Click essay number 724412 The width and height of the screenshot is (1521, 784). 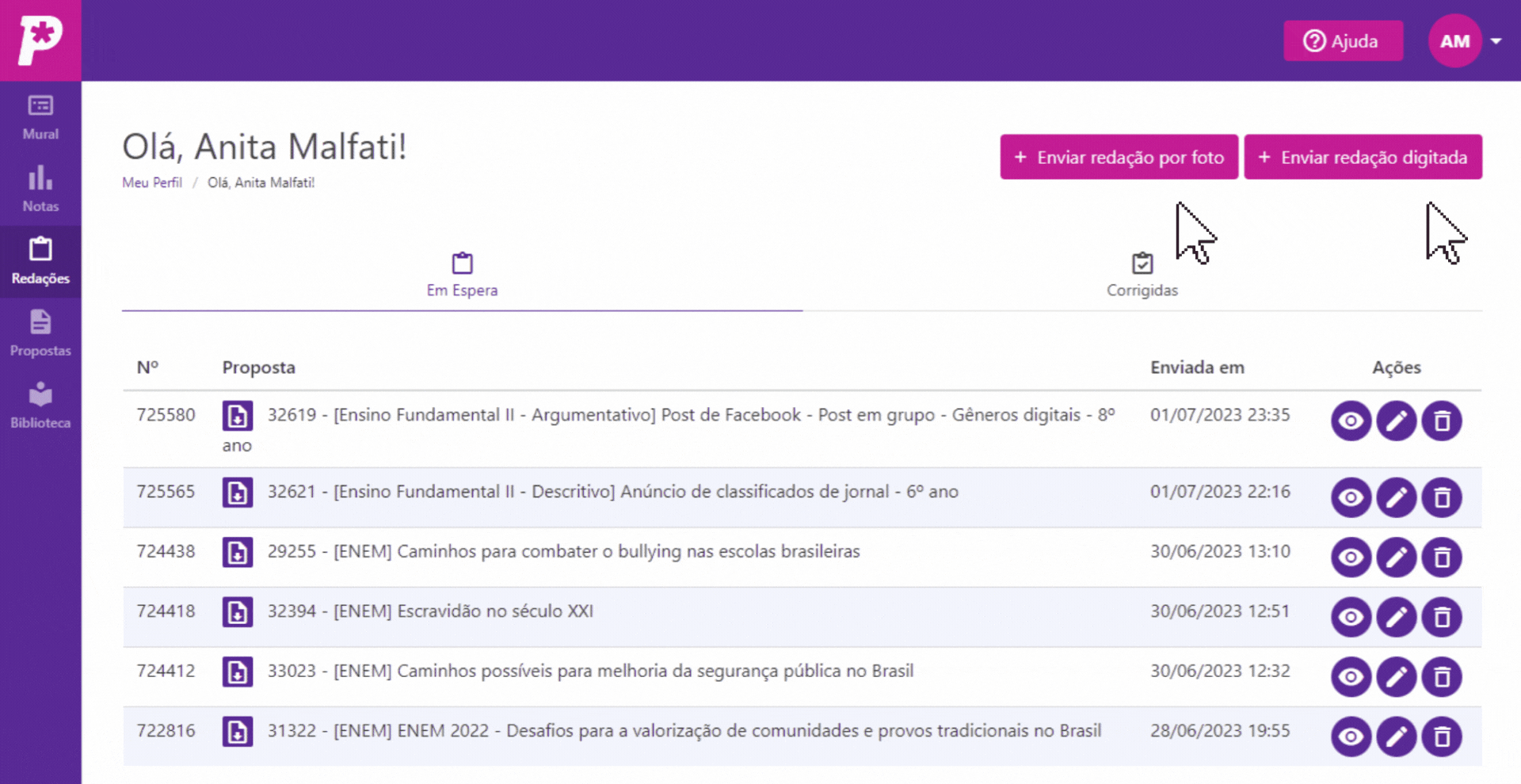tap(166, 671)
